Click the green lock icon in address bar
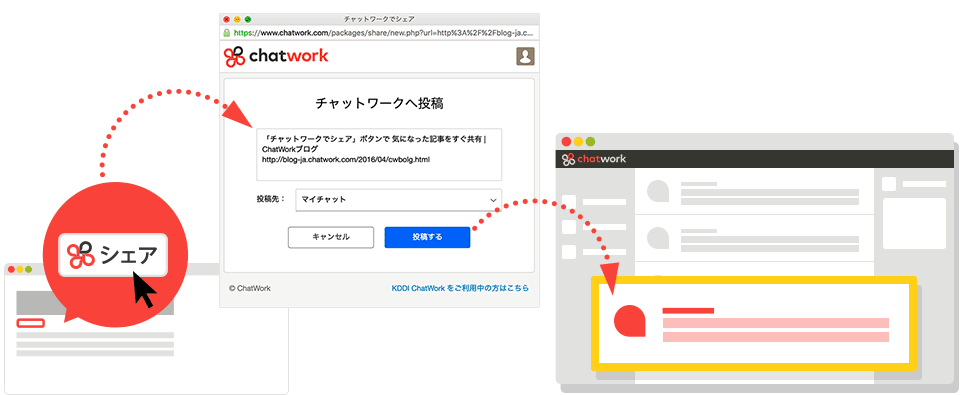Viewport: 960px width, 395px height. click(x=227, y=32)
